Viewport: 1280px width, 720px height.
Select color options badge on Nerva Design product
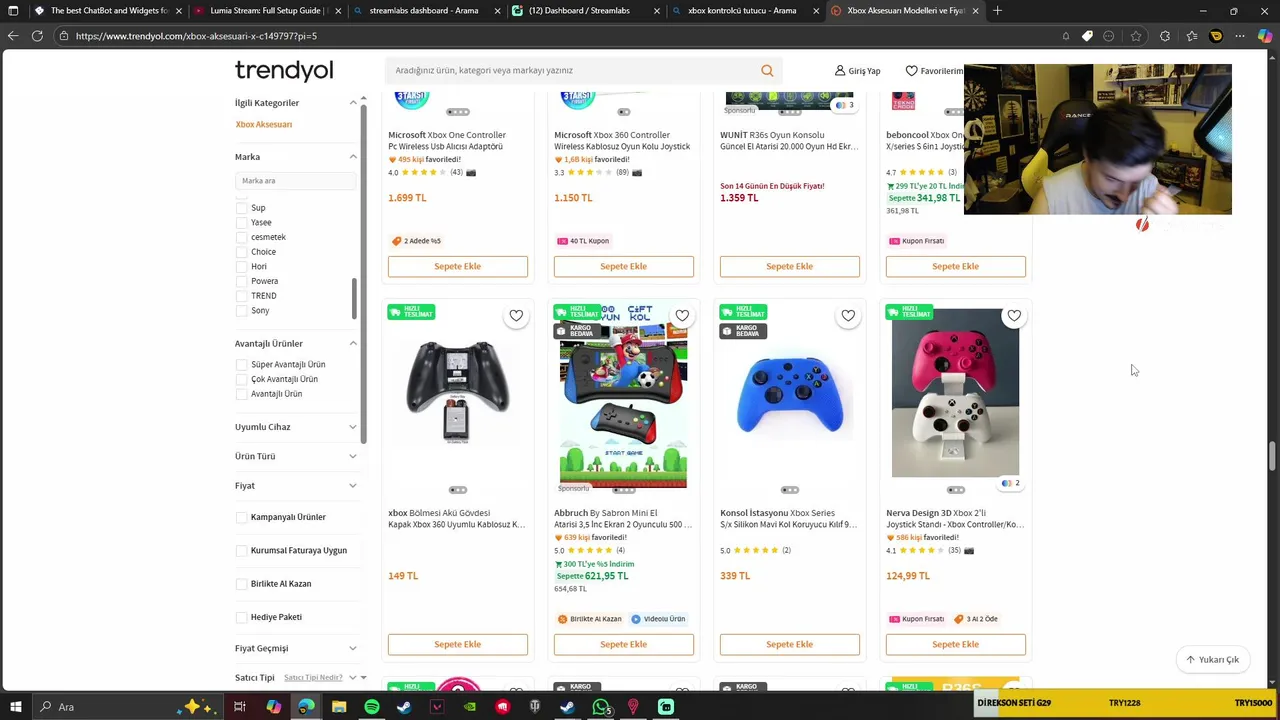[1010, 483]
